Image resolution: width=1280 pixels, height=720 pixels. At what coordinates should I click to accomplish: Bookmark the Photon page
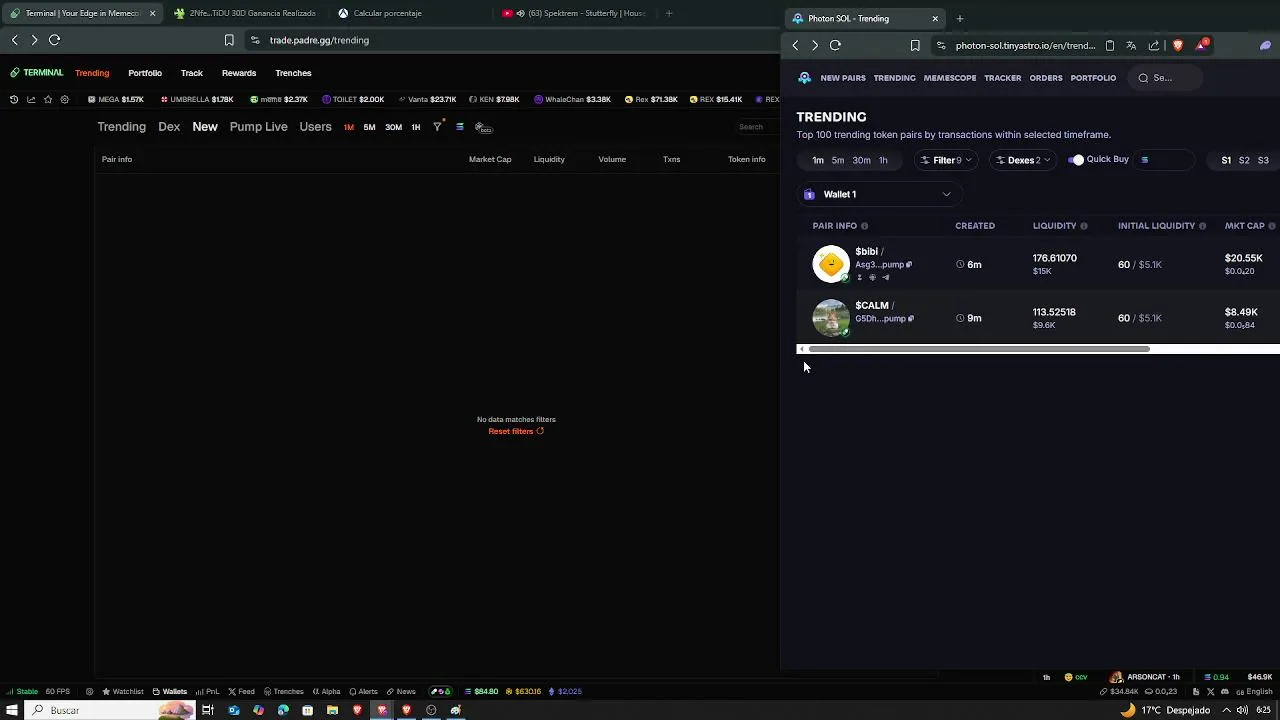(915, 45)
